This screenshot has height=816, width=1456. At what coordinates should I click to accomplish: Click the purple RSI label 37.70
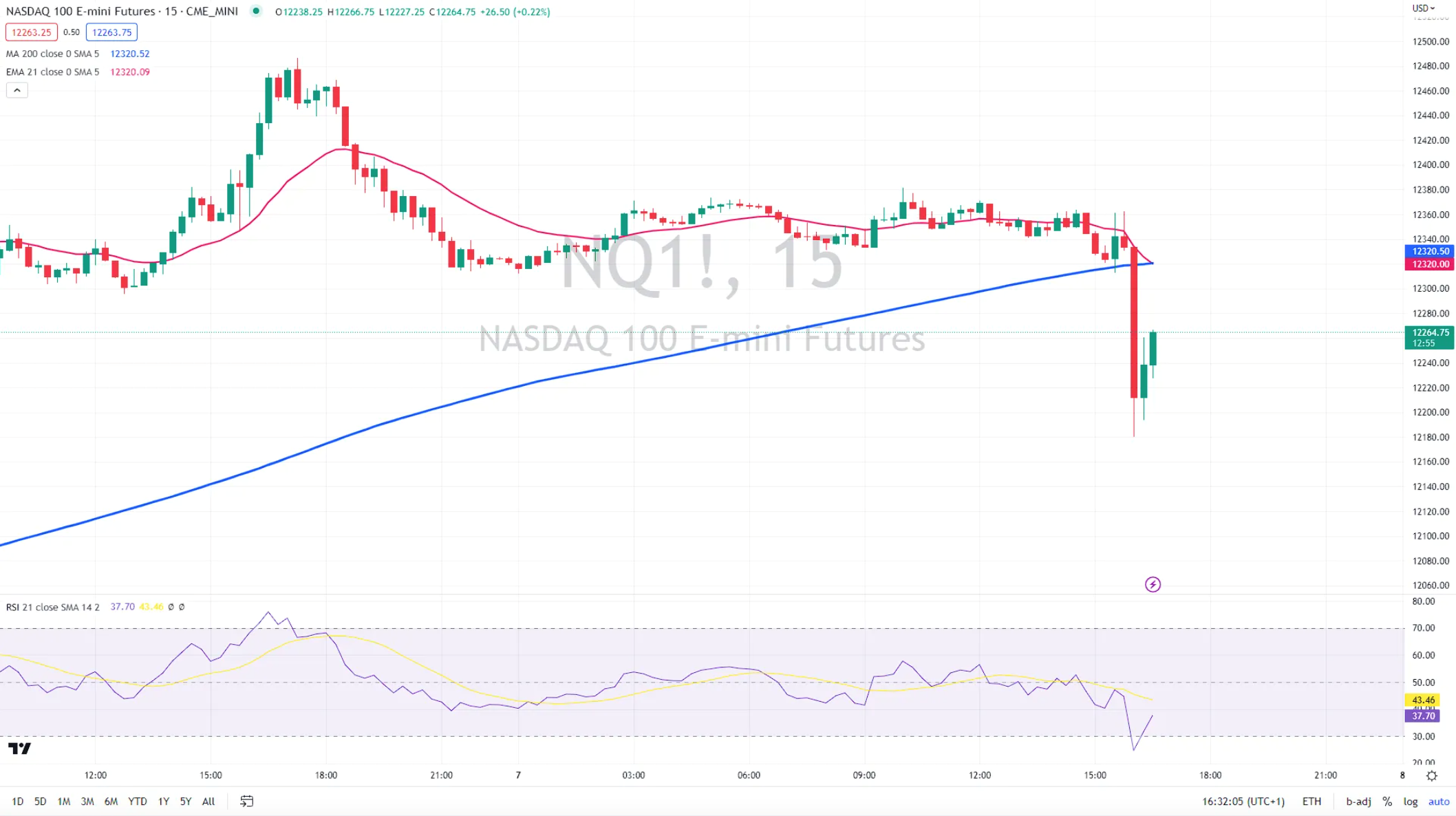1422,716
